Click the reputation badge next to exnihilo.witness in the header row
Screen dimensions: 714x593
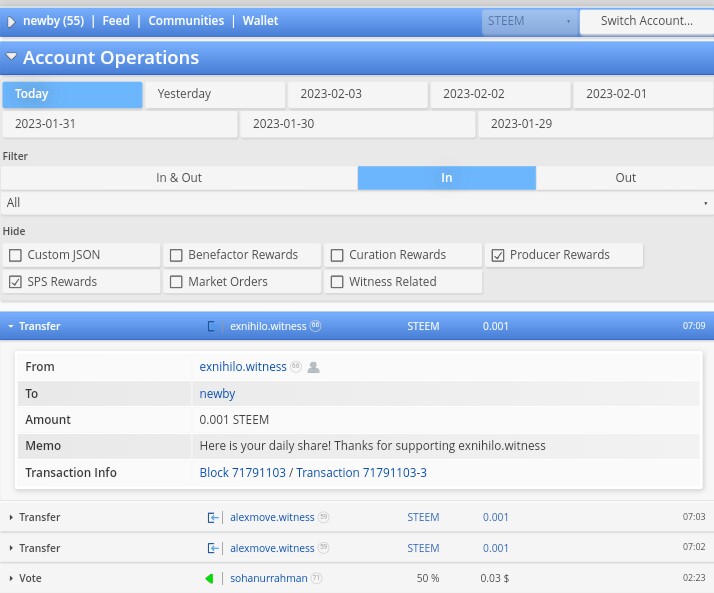coord(315,326)
